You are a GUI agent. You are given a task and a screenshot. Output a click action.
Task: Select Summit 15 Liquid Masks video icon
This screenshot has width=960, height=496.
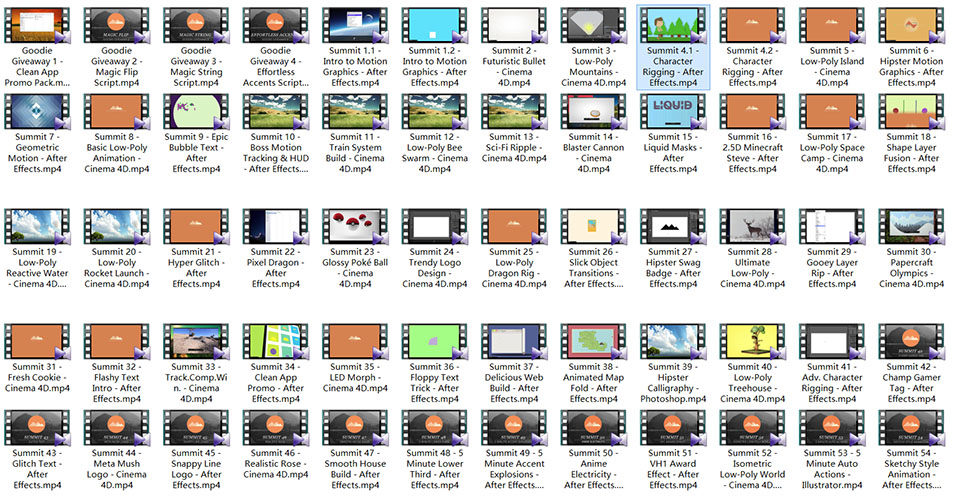[x=673, y=112]
